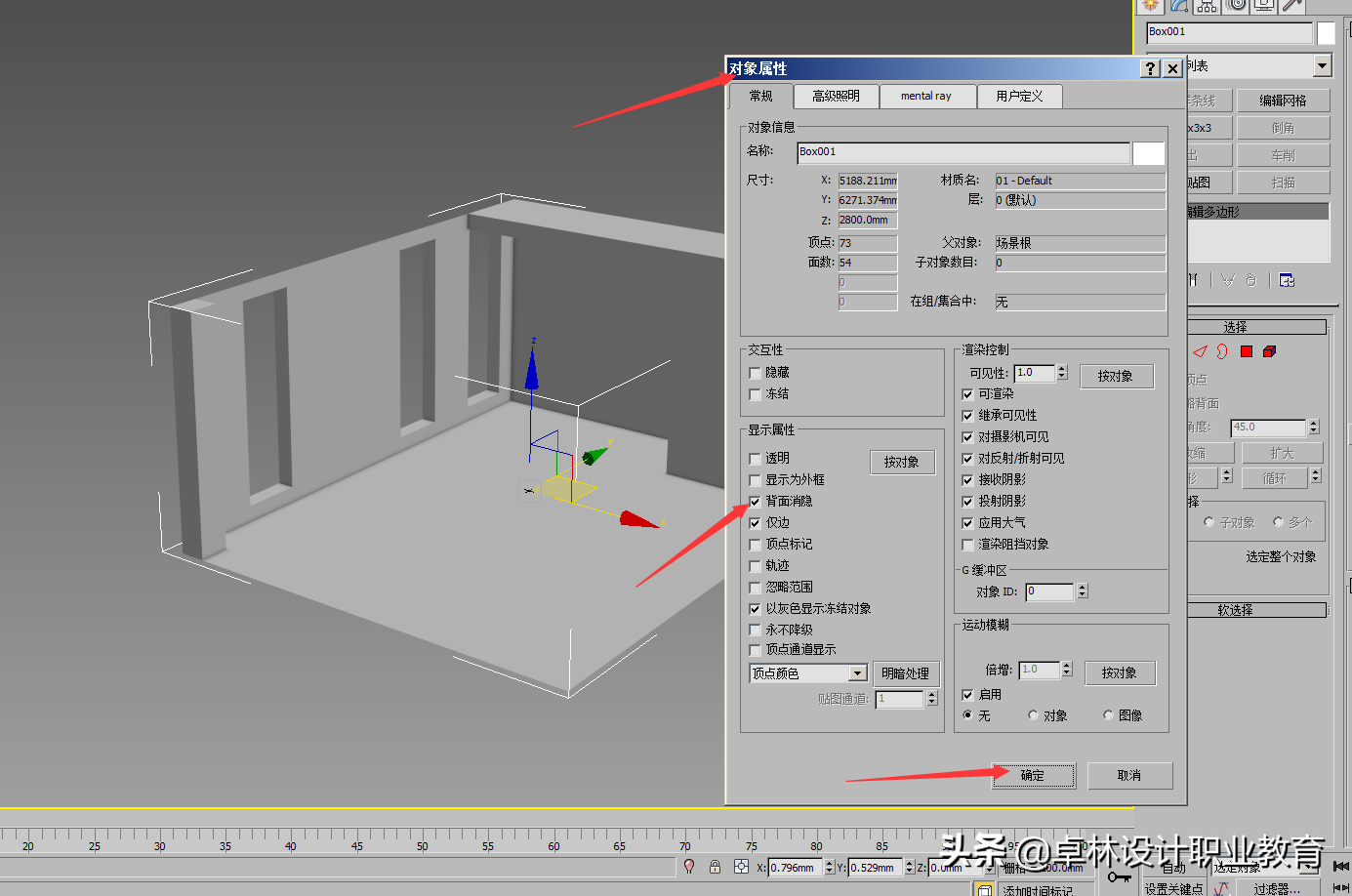This screenshot has width=1352, height=896.
Task: Toggle the 透明 checkbox
Action: pos(755,459)
